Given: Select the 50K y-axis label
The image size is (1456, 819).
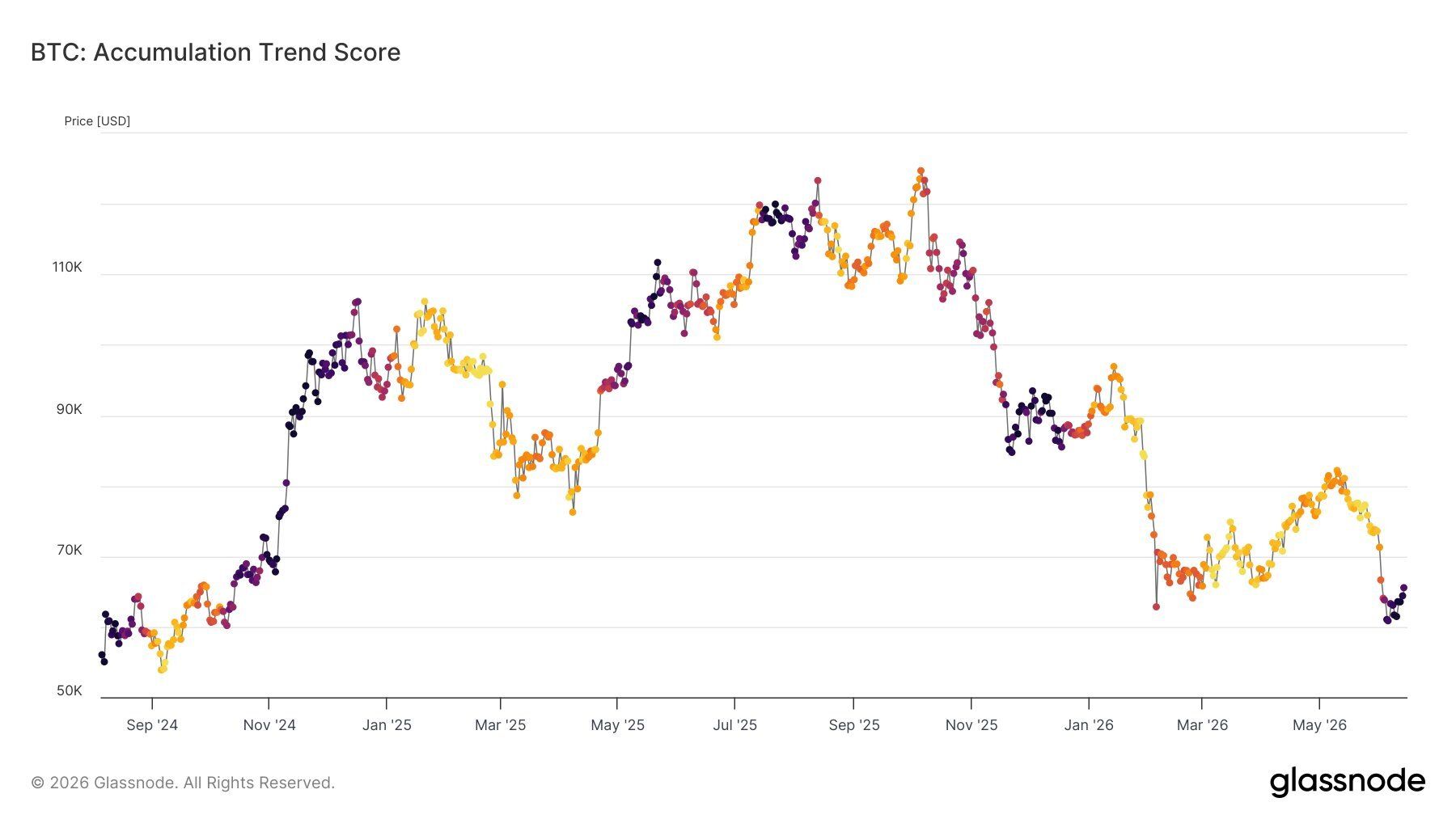Looking at the screenshot, I should (x=69, y=690).
